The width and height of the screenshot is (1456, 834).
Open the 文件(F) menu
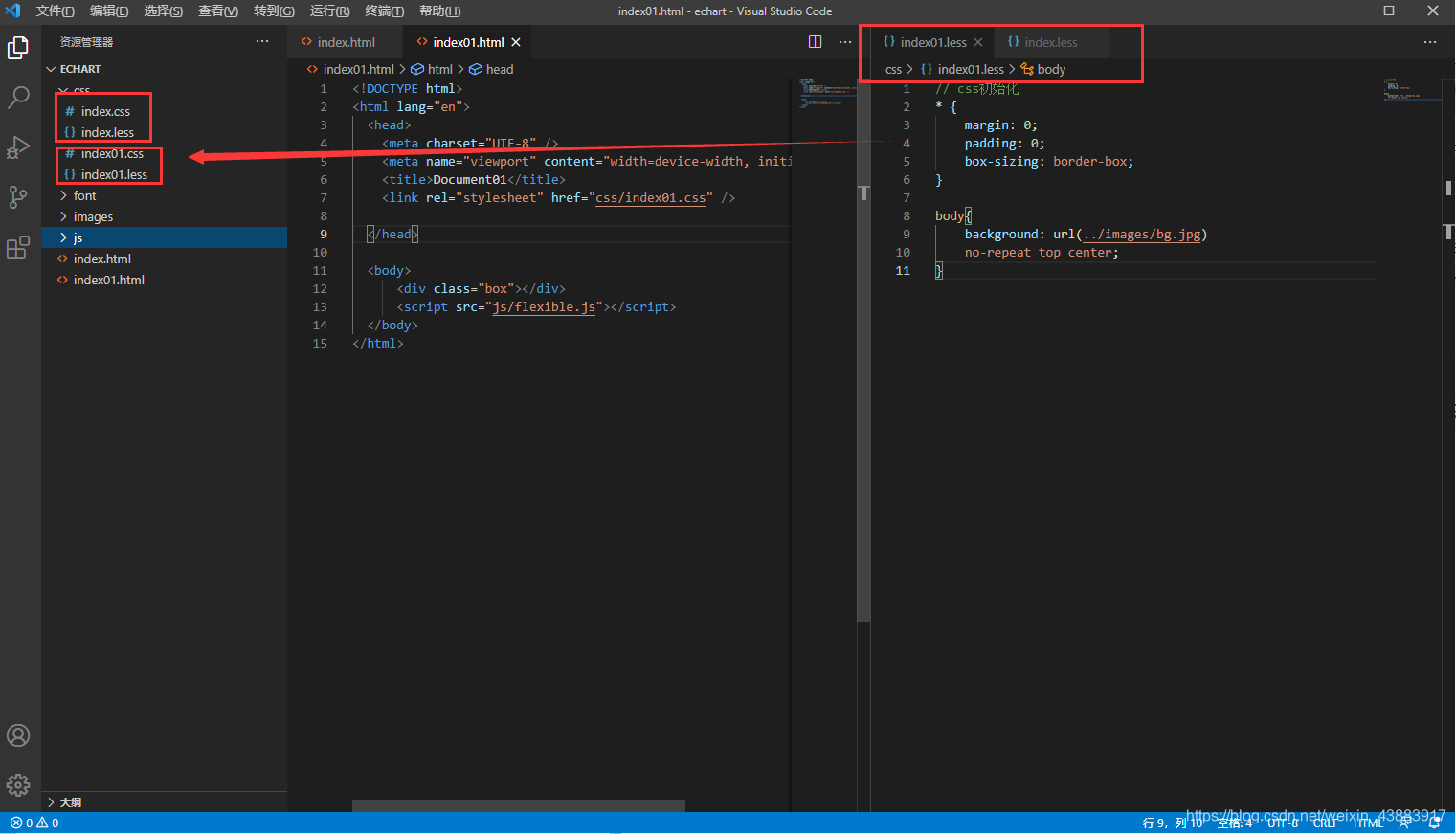55,11
